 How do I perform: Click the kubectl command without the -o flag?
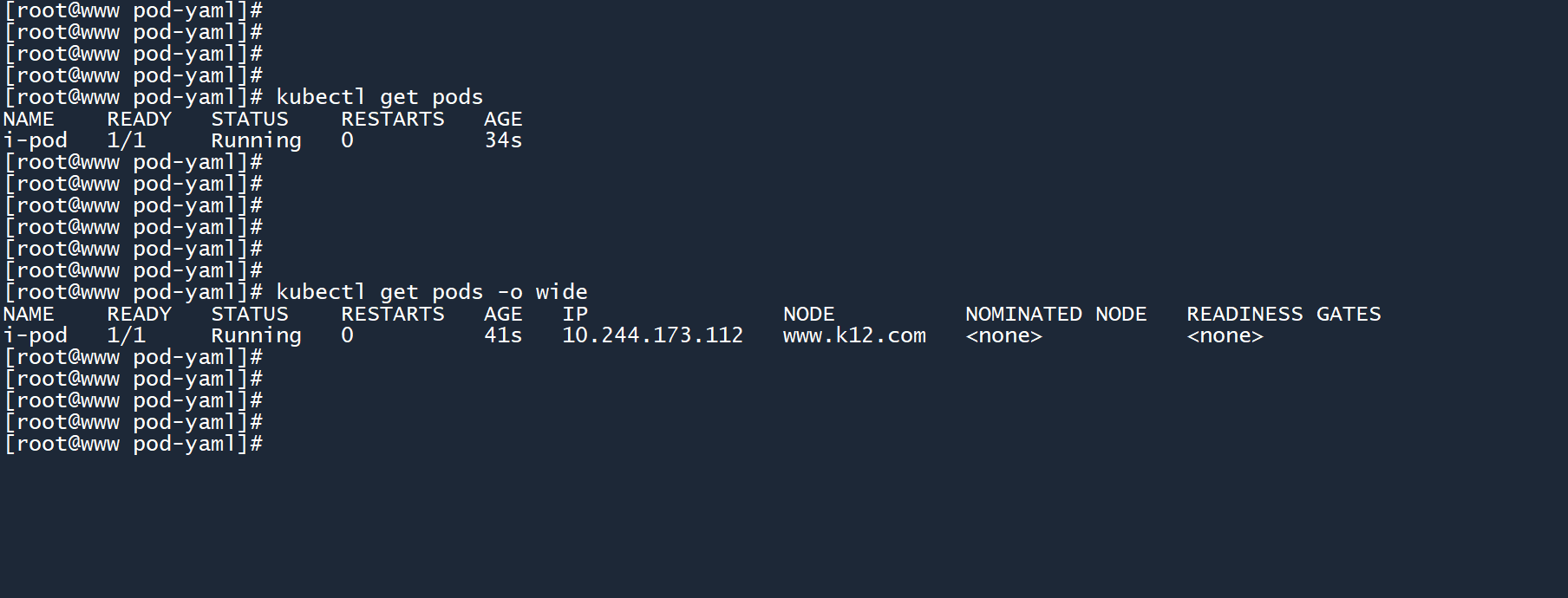(379, 97)
